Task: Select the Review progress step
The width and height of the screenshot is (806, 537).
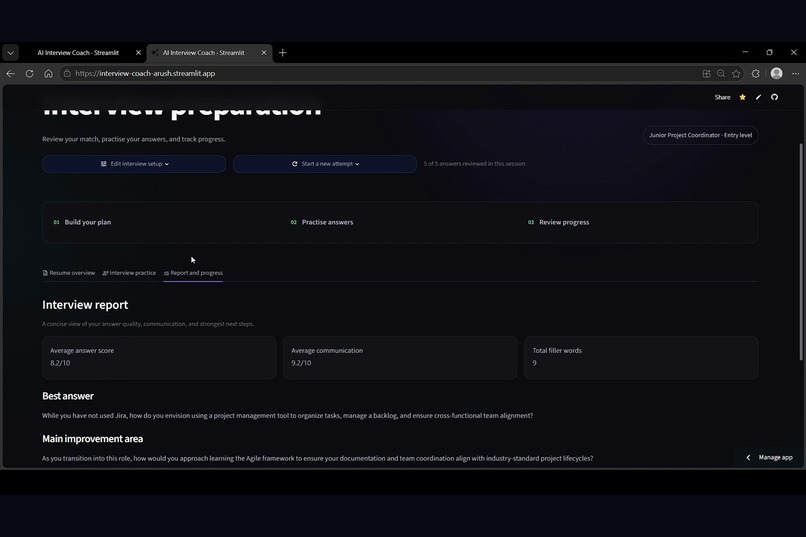Action: pyautogui.click(x=558, y=222)
